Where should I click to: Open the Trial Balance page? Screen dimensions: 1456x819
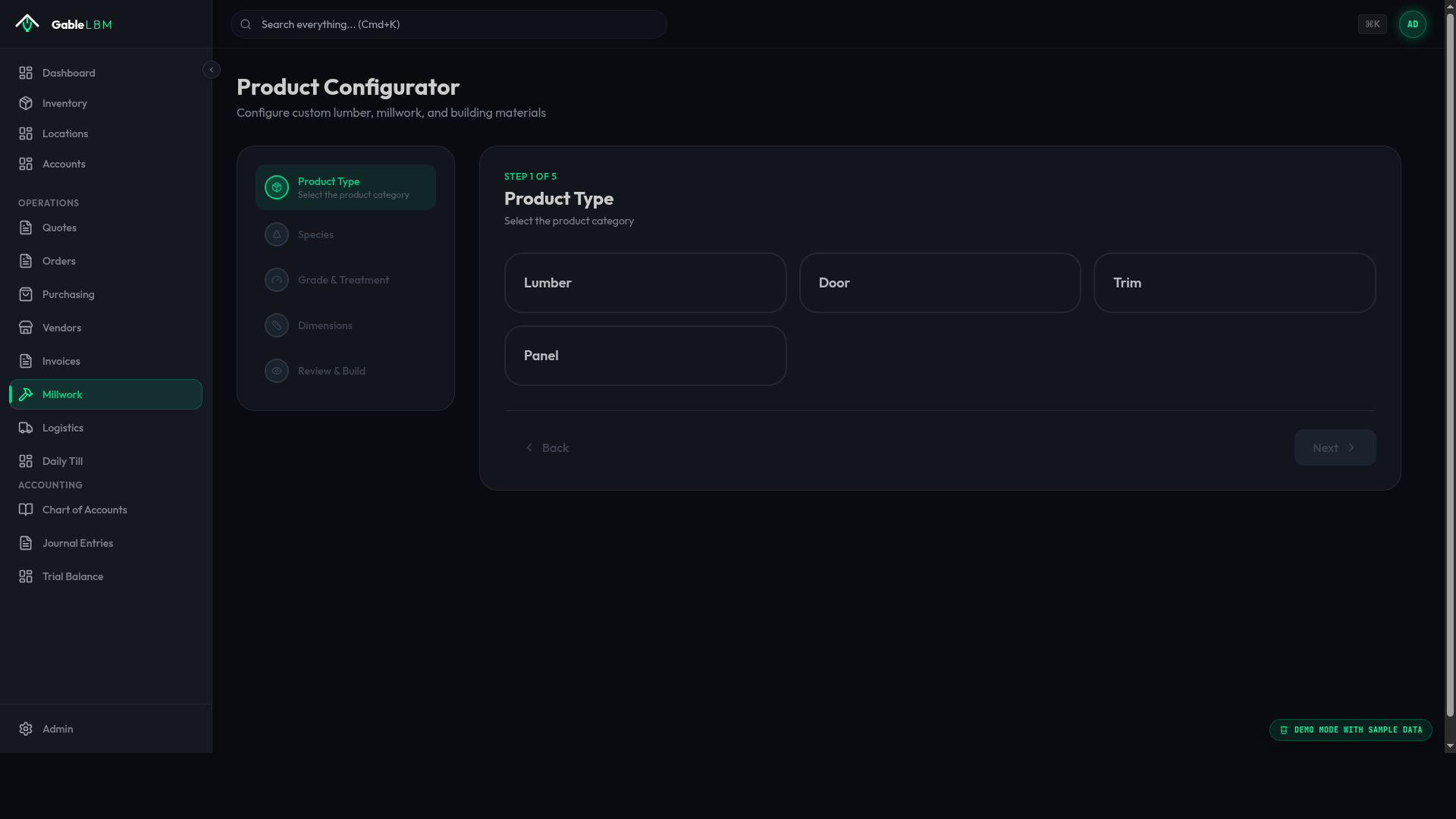pos(73,576)
